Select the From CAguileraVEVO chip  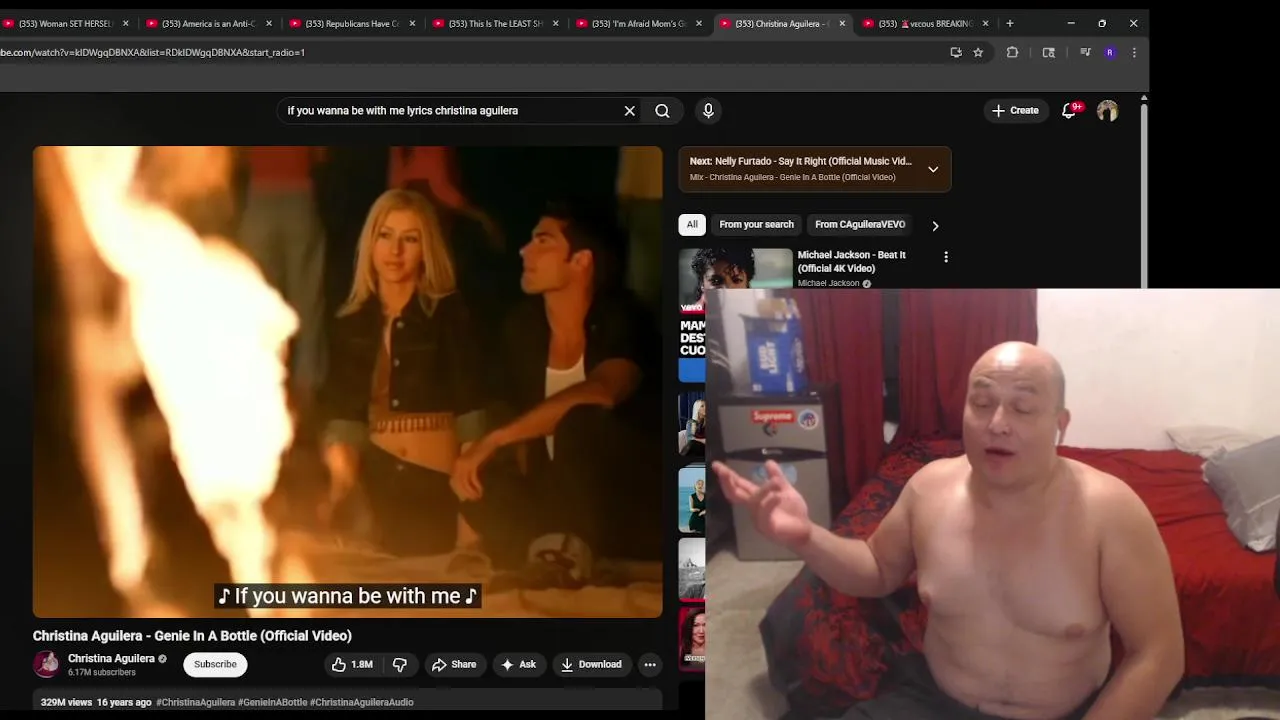[x=860, y=224]
